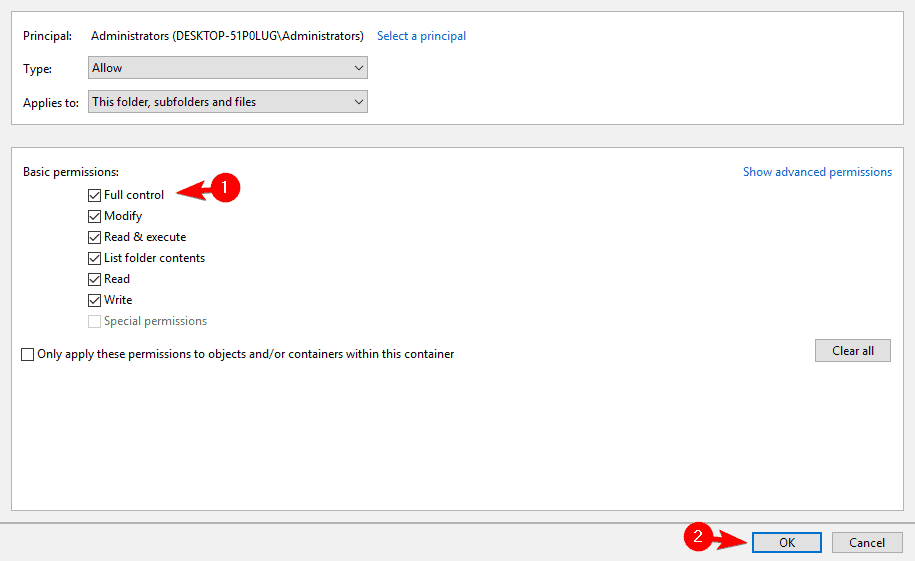This screenshot has height=561, width=915.
Task: Confirm with the OK button
Action: [x=787, y=542]
